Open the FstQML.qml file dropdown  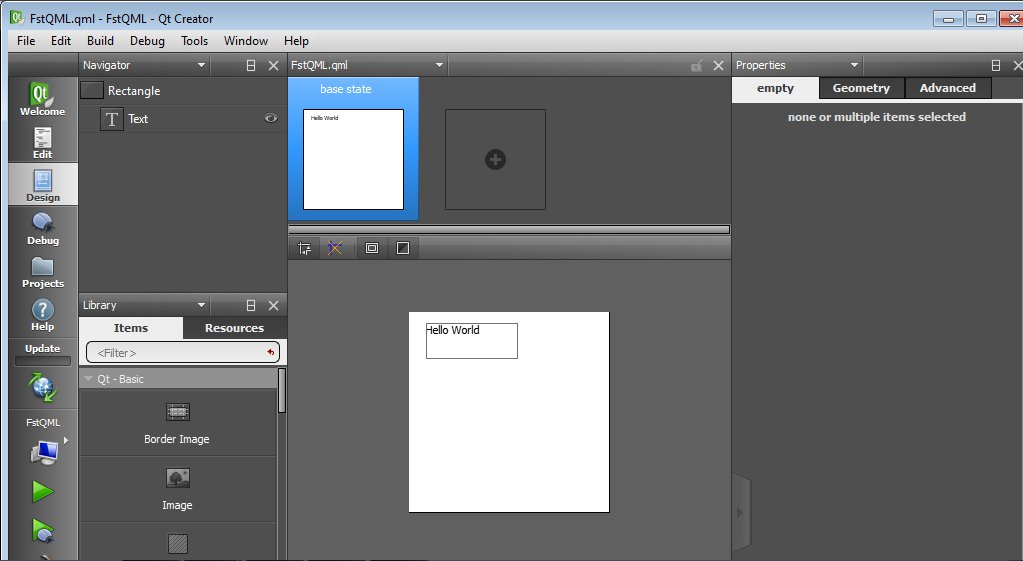click(x=439, y=65)
